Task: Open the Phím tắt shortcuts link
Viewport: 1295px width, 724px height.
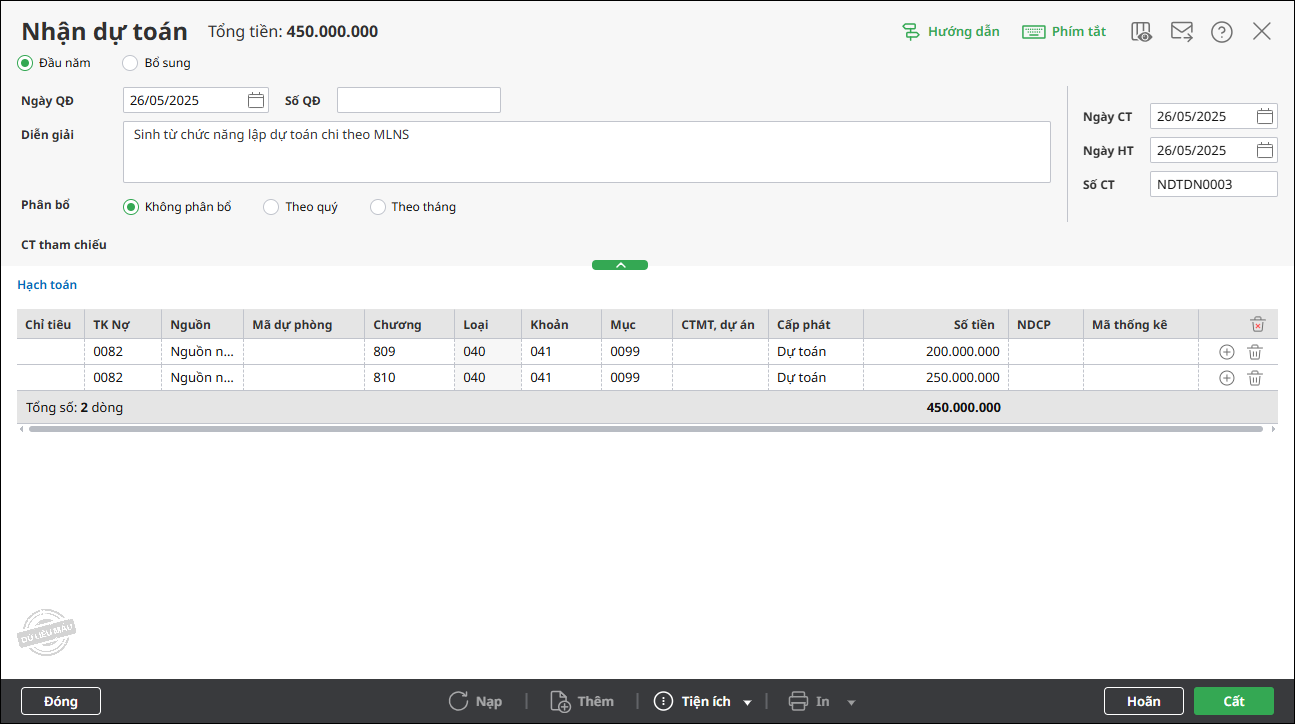Action: 1064,31
